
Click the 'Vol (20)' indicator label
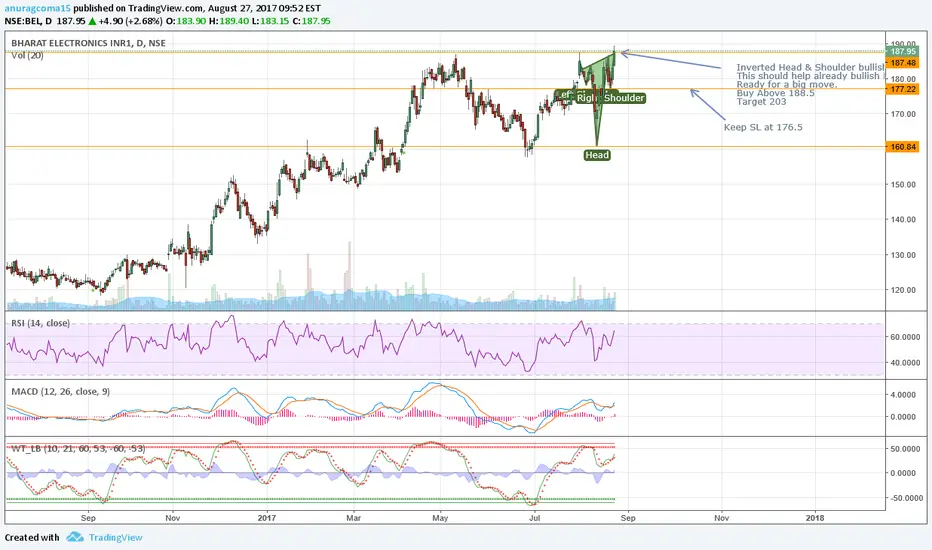pos(27,55)
